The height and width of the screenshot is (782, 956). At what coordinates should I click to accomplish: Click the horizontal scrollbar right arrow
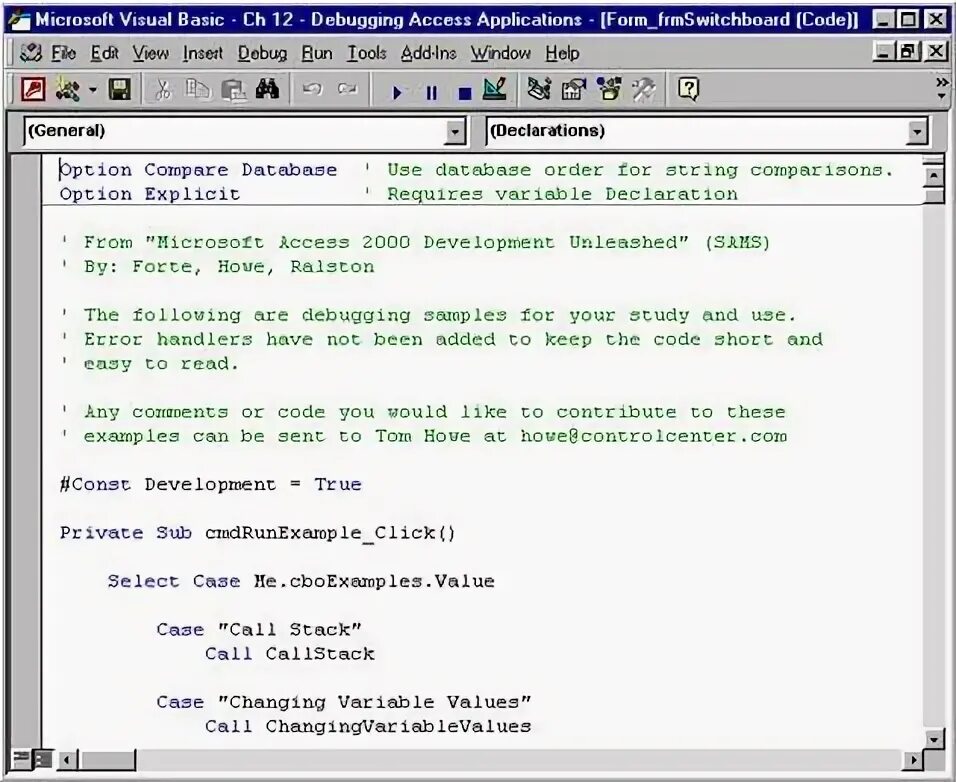[913, 759]
